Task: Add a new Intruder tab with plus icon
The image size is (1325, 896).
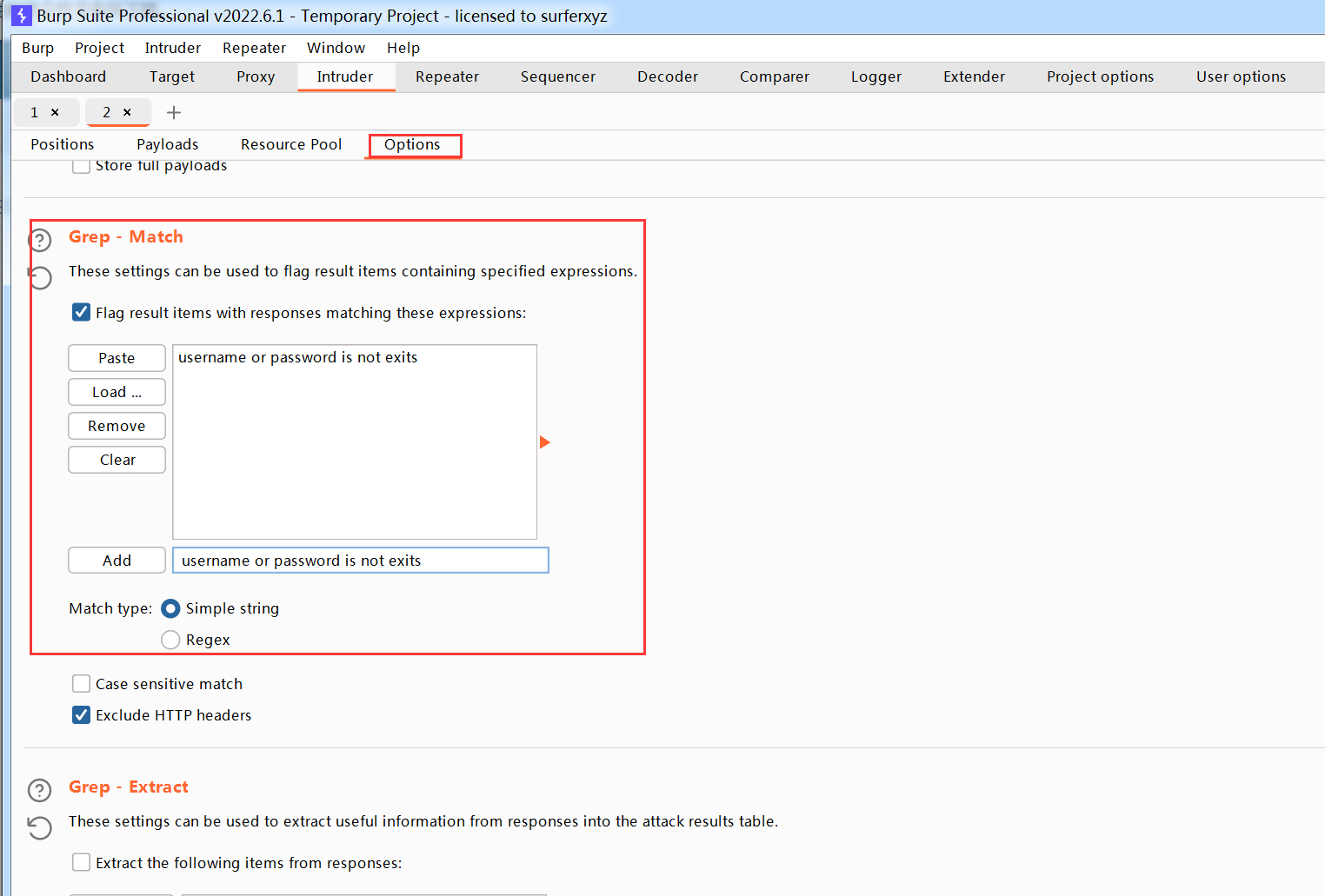Action: coord(174,112)
